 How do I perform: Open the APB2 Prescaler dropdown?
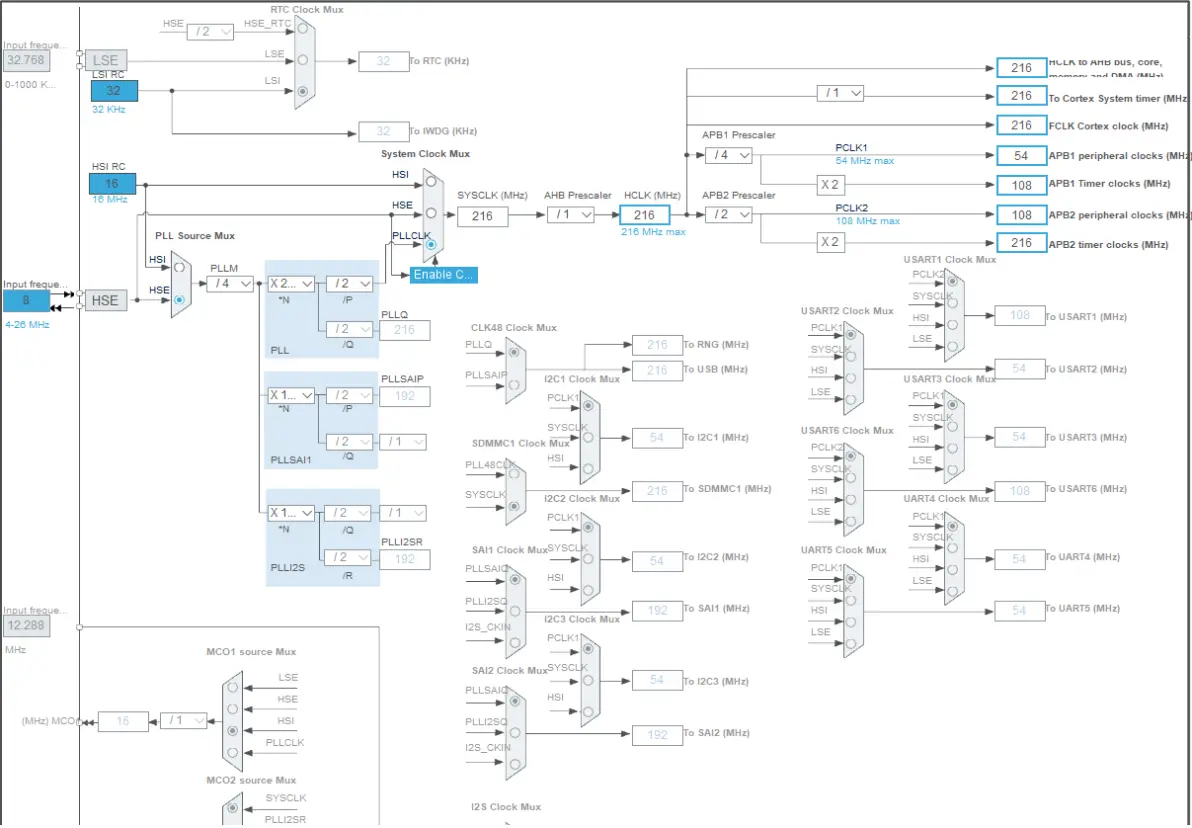pyautogui.click(x=728, y=215)
